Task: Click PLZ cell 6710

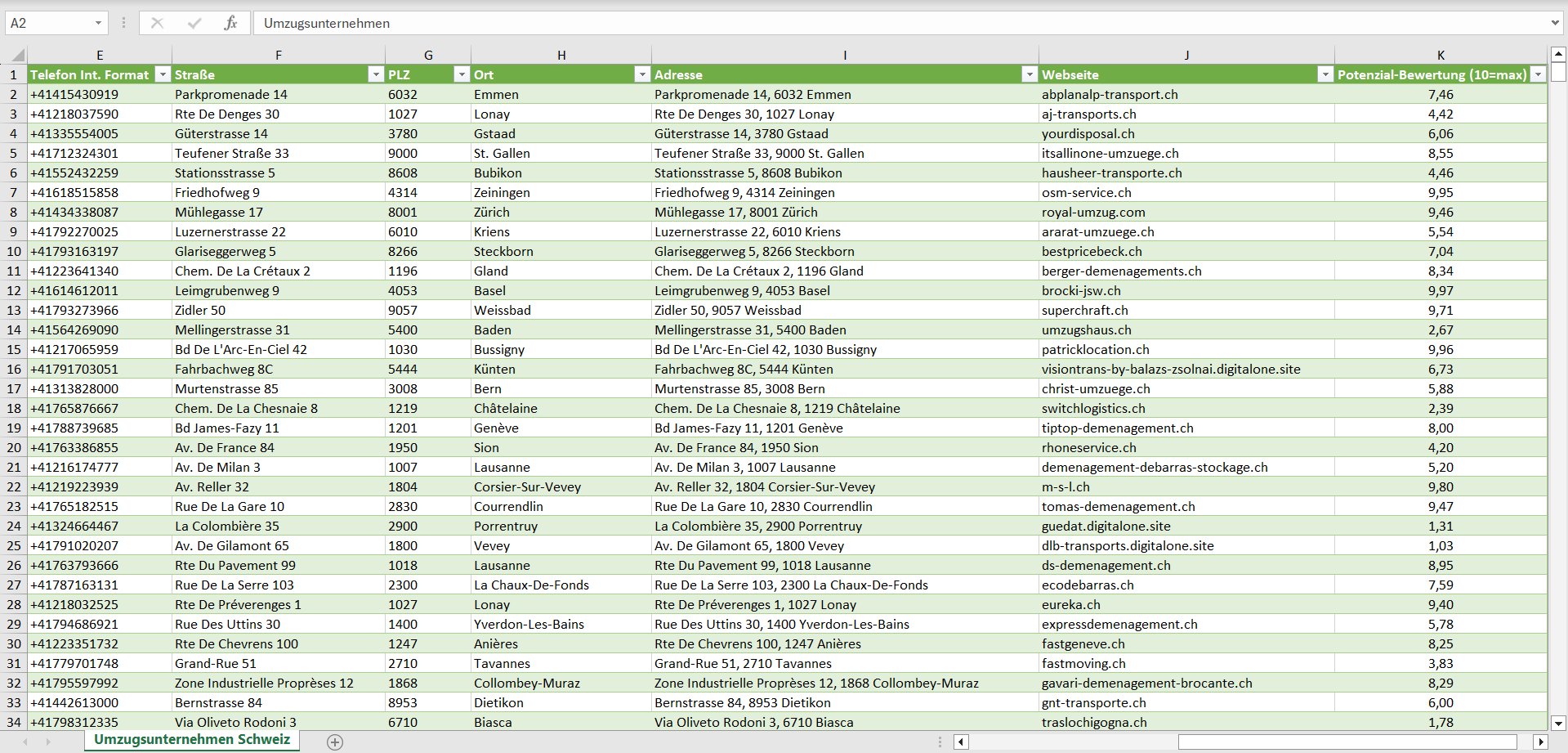Action: coord(428,722)
